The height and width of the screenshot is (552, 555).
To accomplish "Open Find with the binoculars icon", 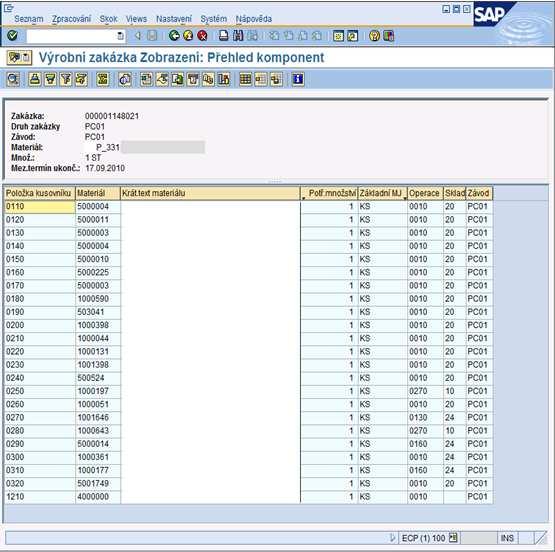I will pos(238,35).
